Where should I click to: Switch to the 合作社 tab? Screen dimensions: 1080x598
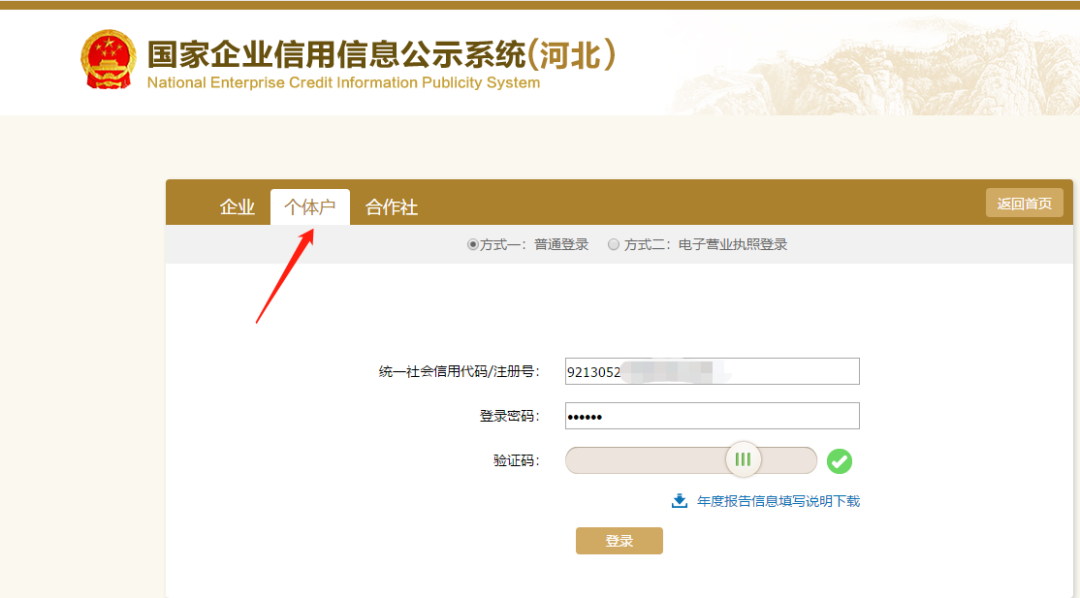390,206
